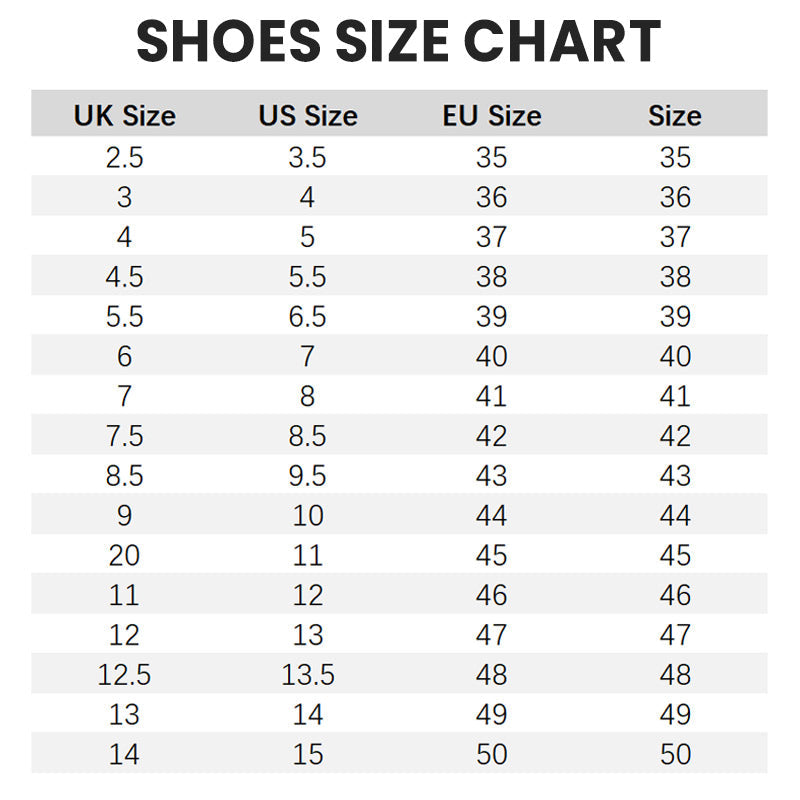
Task: Click US size 3.5 cell
Action: click(307, 157)
